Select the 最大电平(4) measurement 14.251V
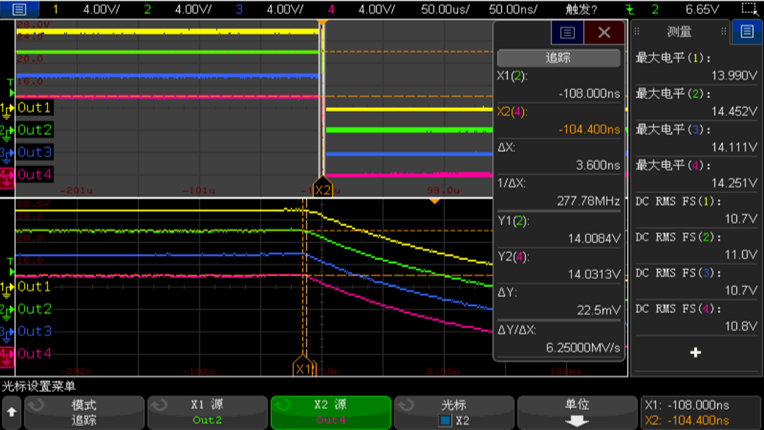 coord(696,174)
